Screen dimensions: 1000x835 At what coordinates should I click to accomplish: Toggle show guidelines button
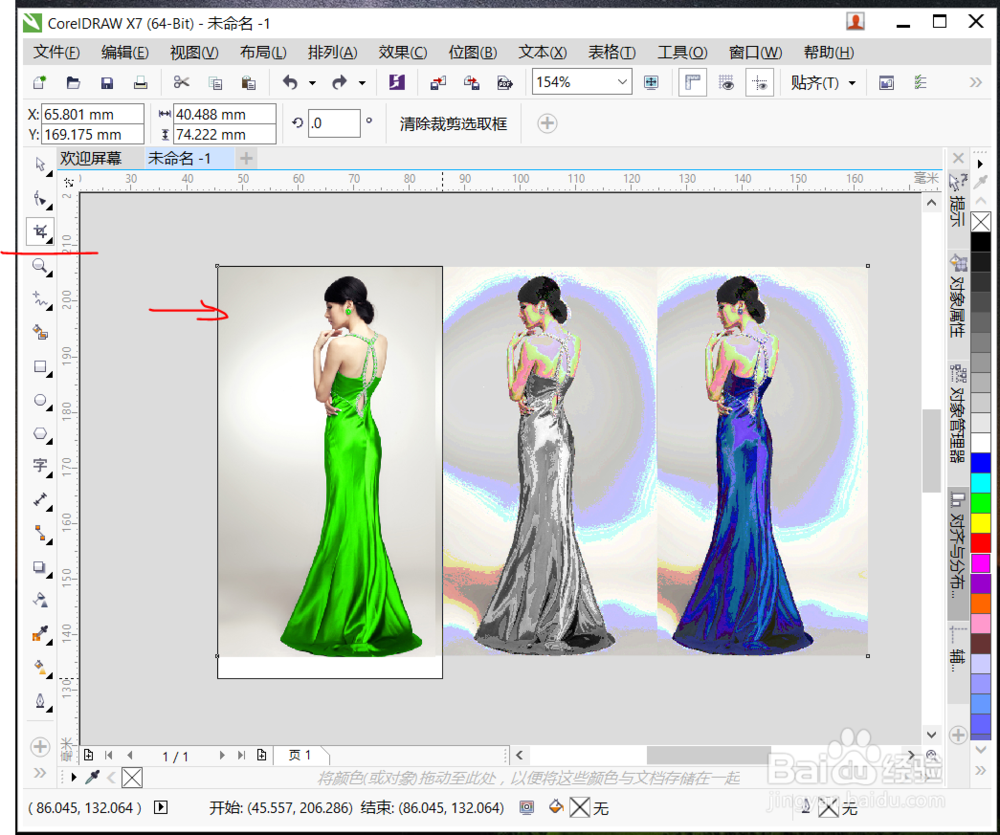pos(760,82)
